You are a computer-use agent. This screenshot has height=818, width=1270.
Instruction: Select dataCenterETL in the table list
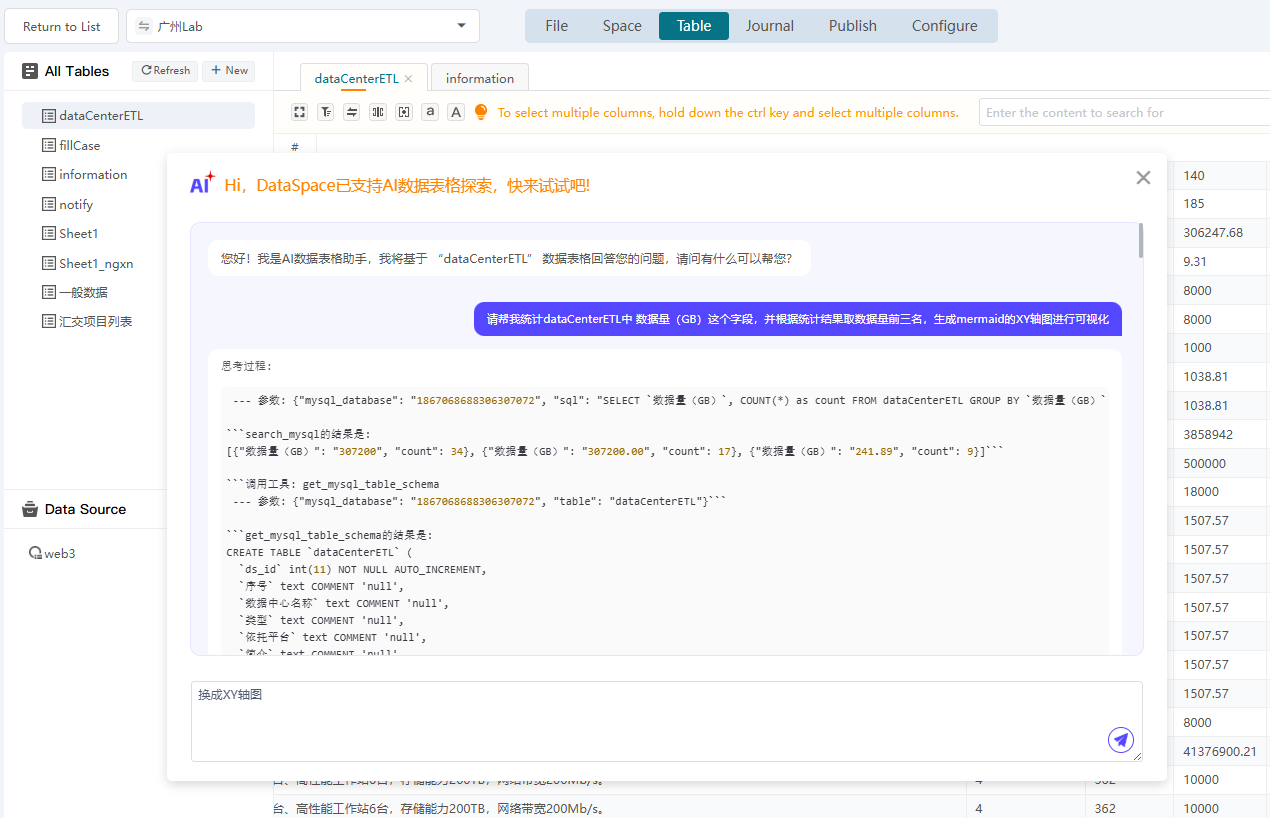pyautogui.click(x=138, y=115)
